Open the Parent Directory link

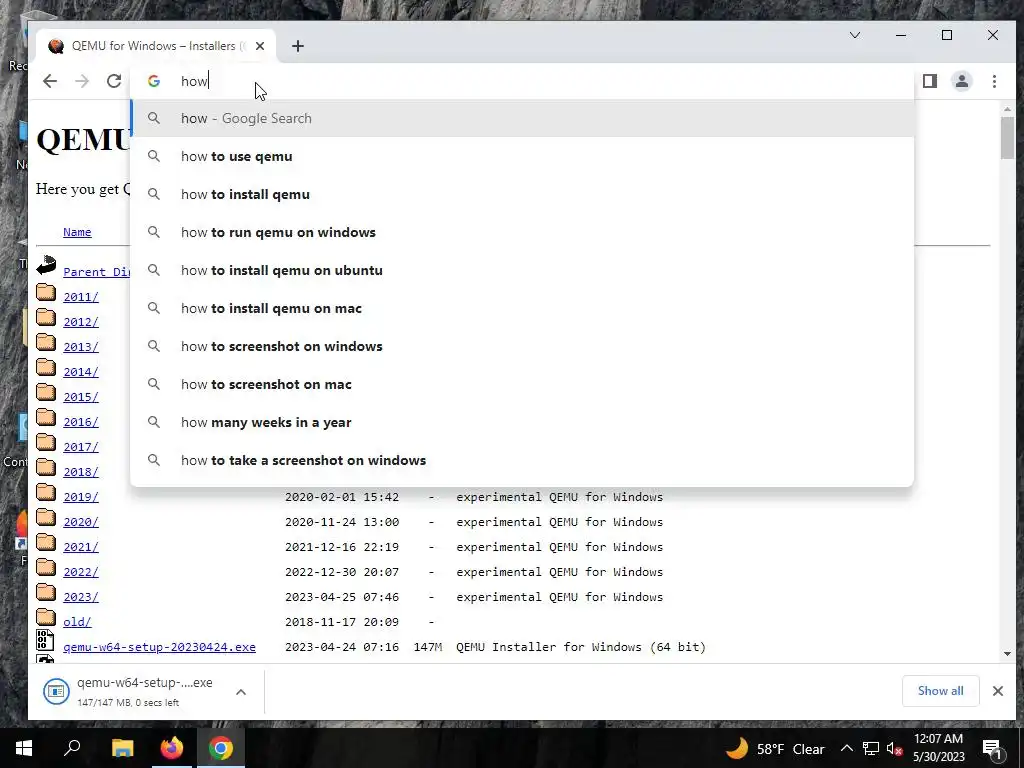tap(97, 272)
